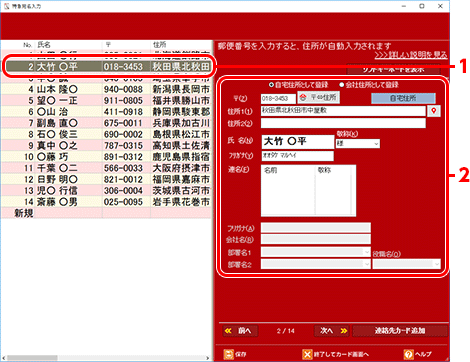Open the 詳しい説明を見る link
470x362 pixels.
tap(411, 55)
